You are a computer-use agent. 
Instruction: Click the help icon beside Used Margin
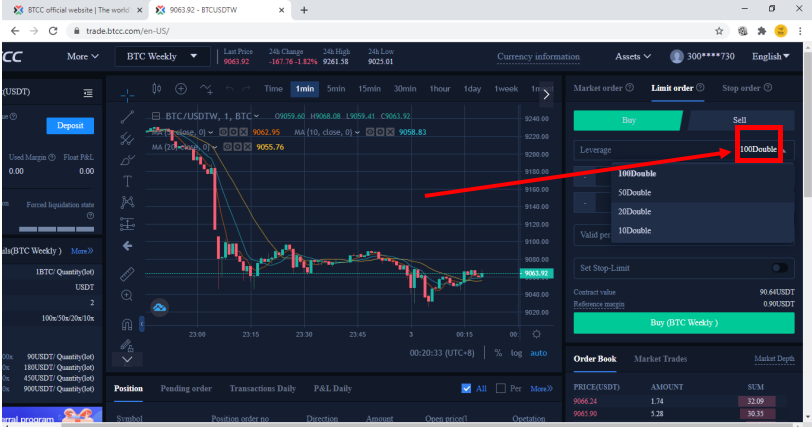point(52,157)
